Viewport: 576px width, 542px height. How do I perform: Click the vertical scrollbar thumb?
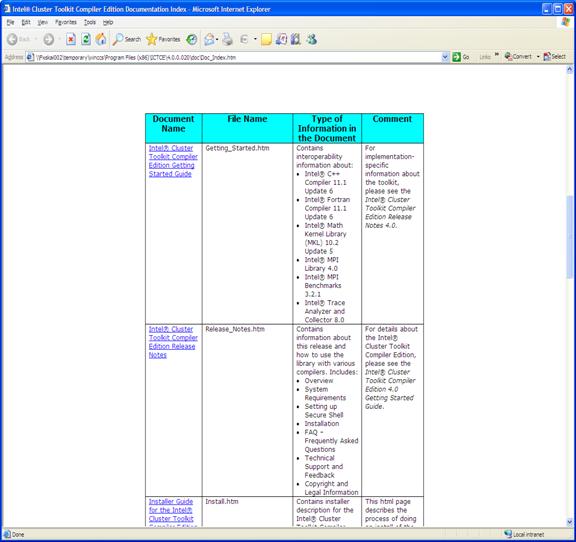(x=570, y=237)
